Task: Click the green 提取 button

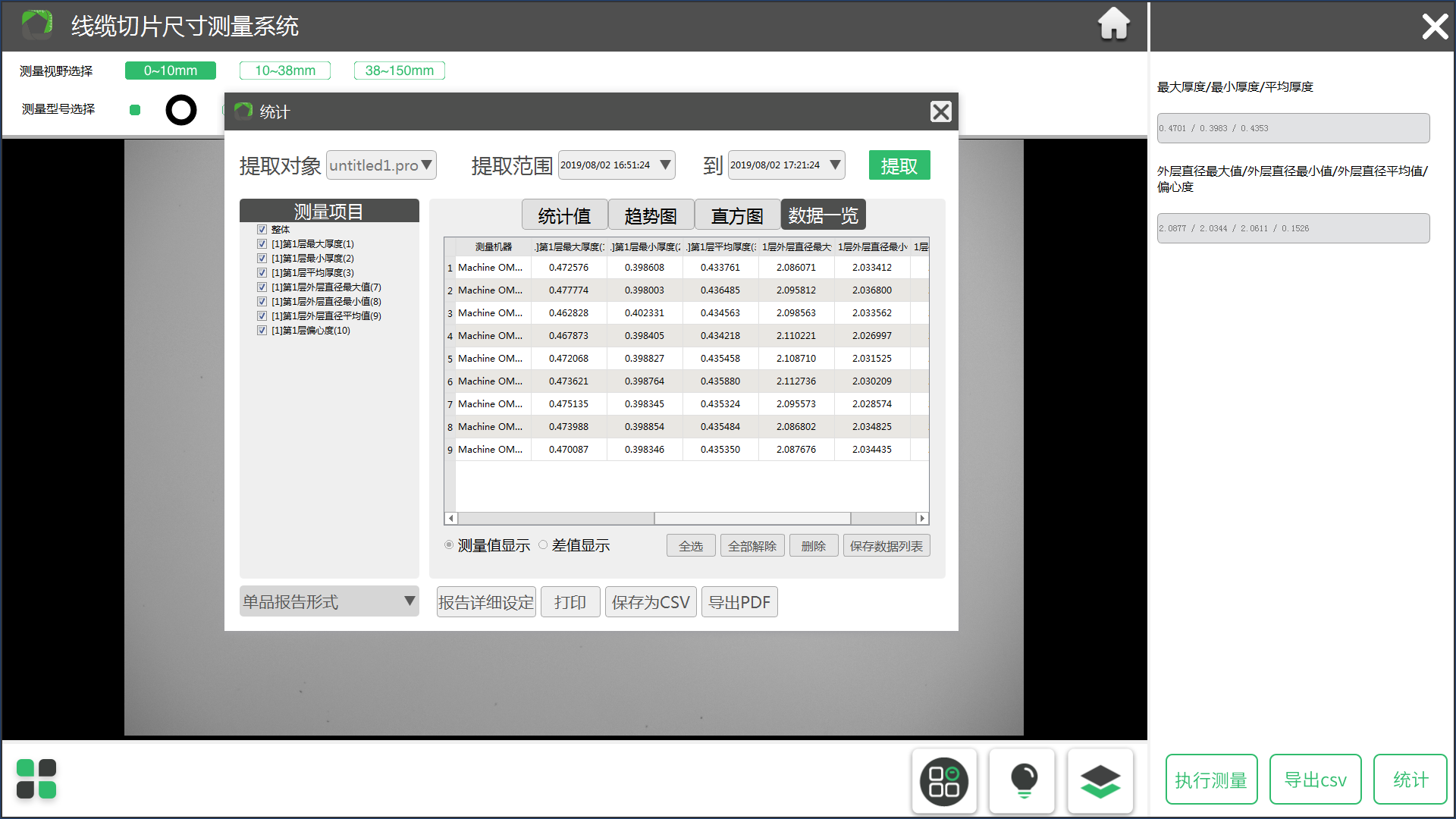Action: pyautogui.click(x=899, y=165)
